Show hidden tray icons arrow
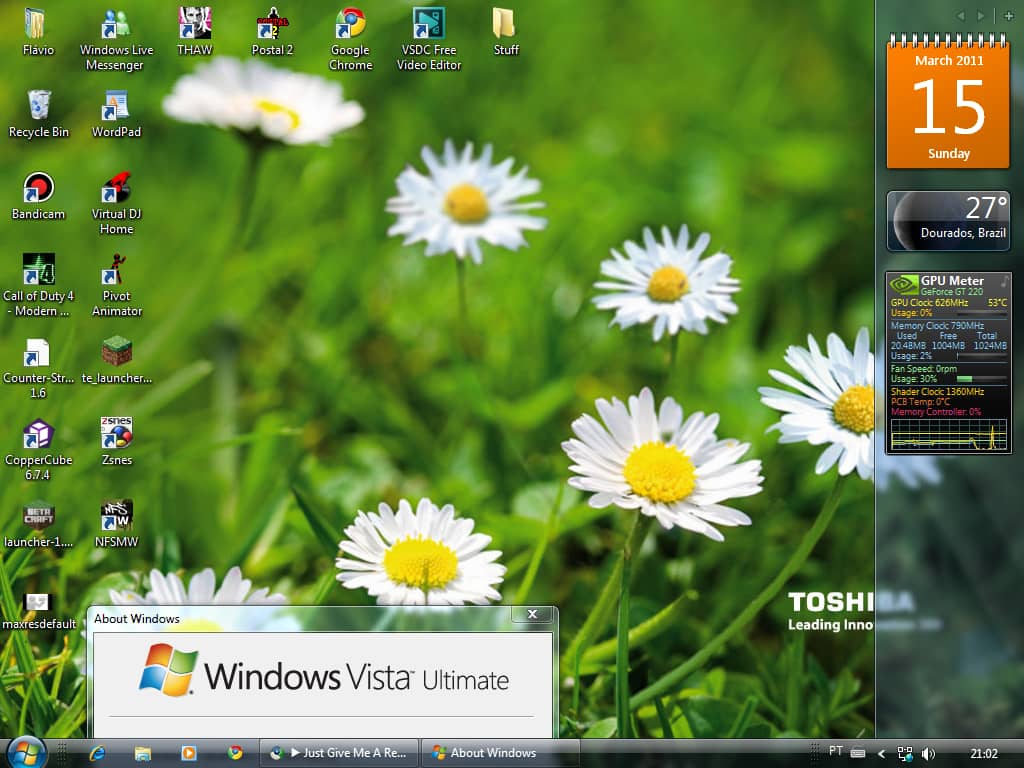Viewport: 1024px width, 768px height. click(x=881, y=754)
